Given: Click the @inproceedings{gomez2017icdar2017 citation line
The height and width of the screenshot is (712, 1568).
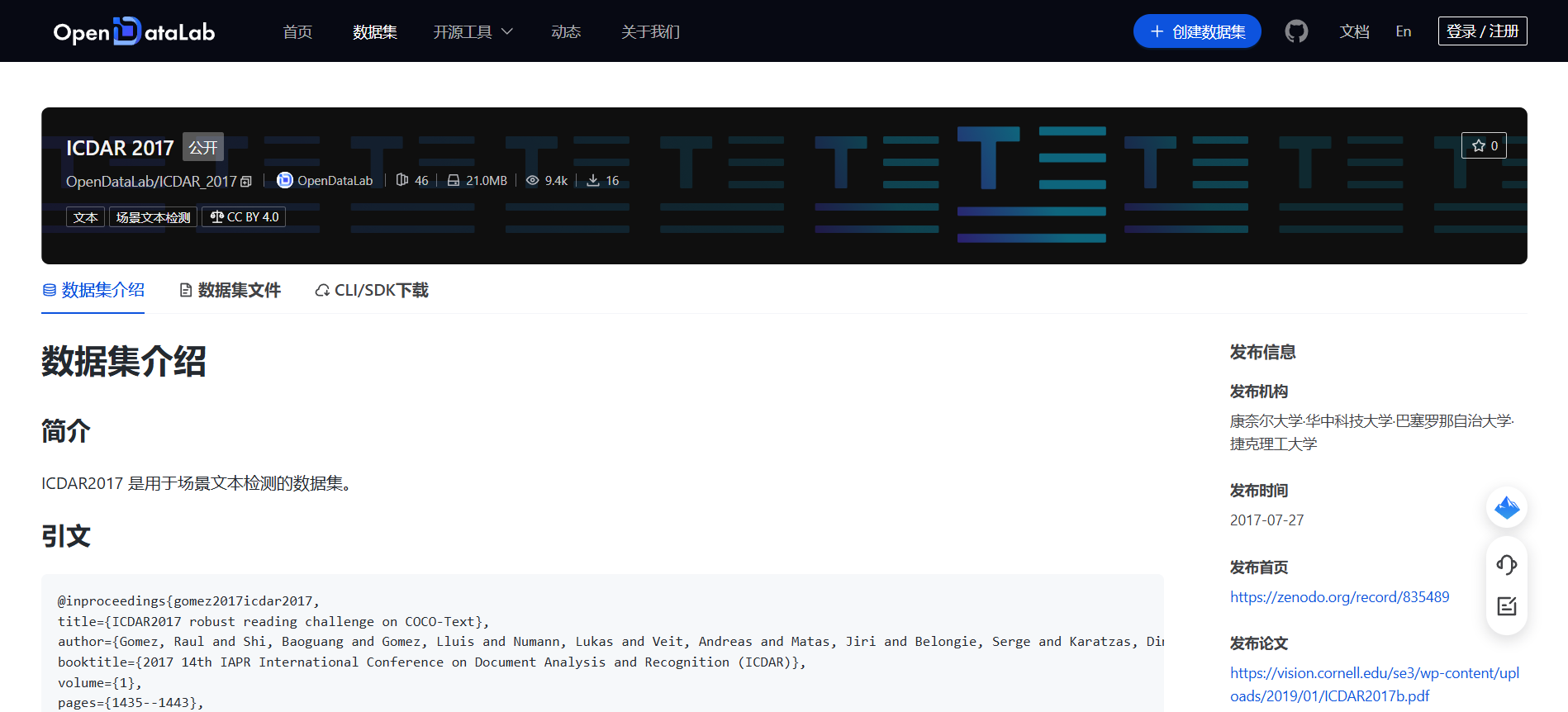Looking at the screenshot, I should coord(188,601).
